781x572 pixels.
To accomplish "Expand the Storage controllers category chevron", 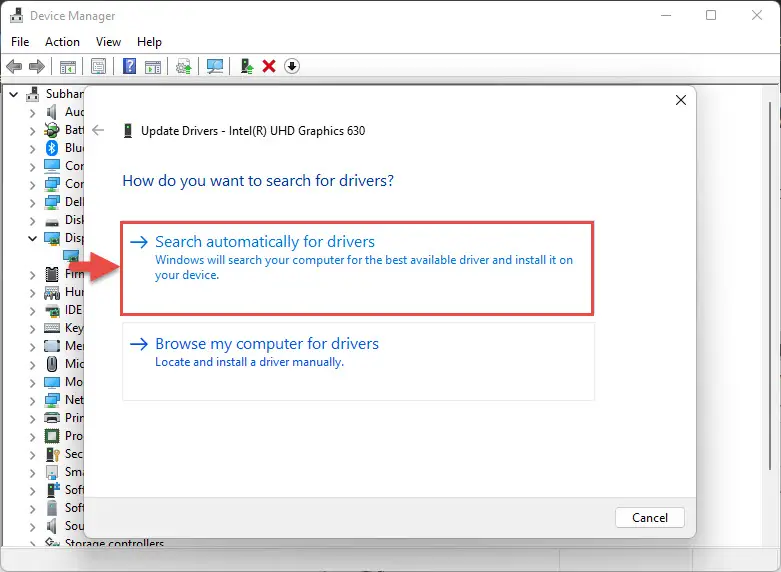I will pos(32,544).
